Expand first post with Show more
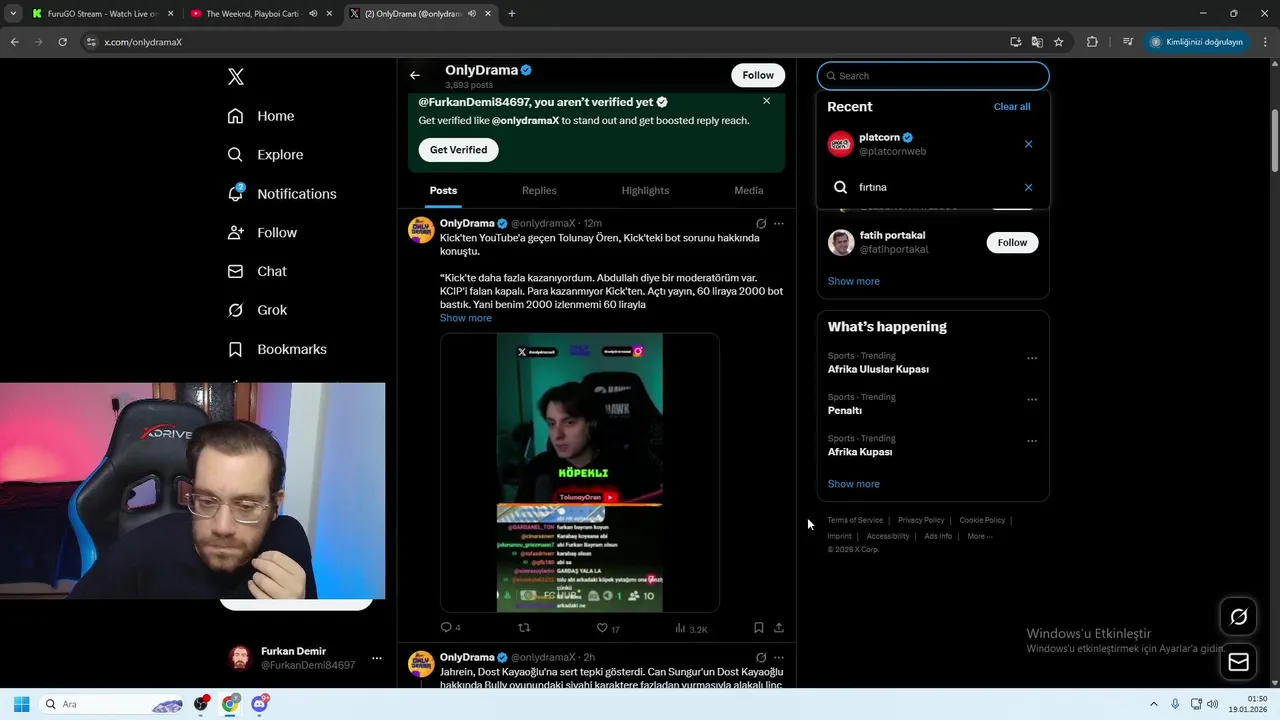 [x=466, y=318]
